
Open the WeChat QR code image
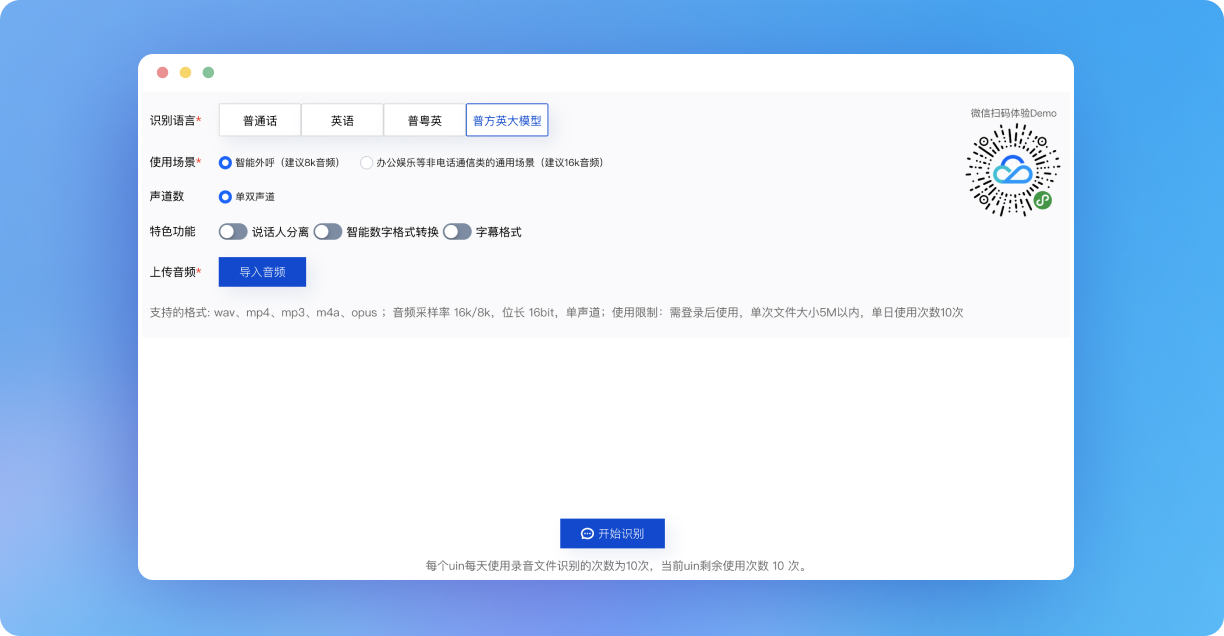[1013, 170]
